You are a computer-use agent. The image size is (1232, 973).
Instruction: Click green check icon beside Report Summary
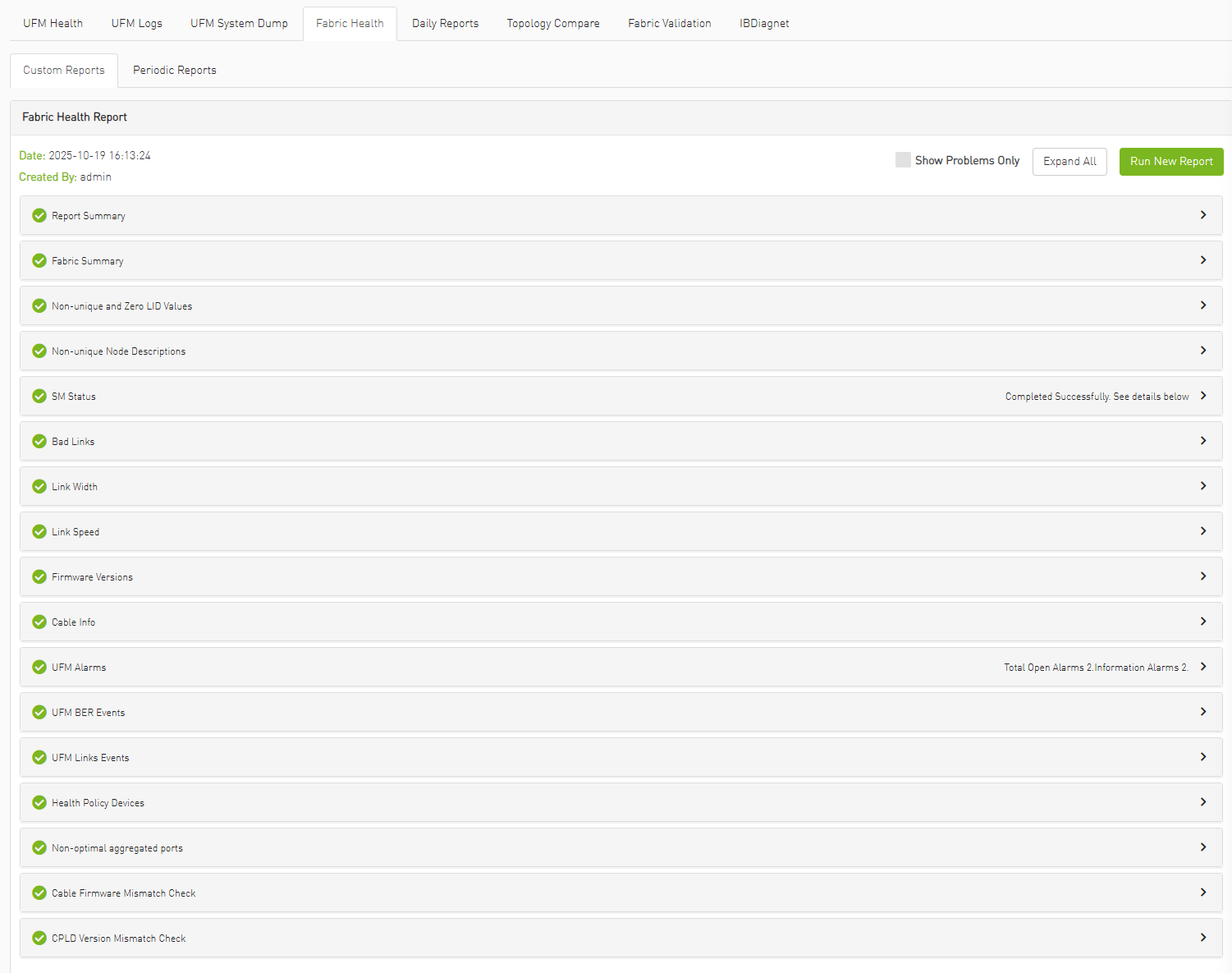coord(39,215)
